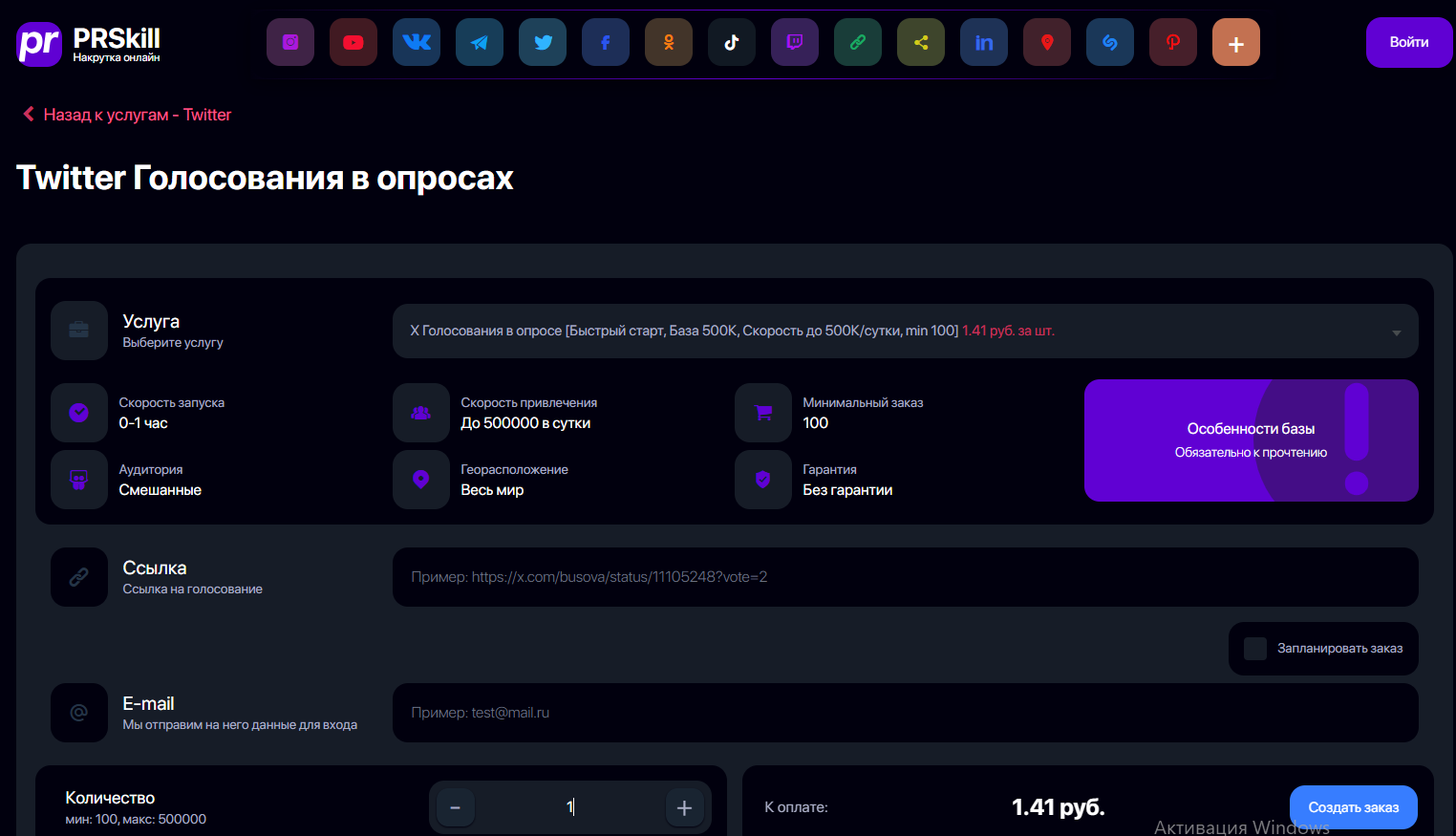
Task: Click the minimum order value 100
Action: (816, 423)
